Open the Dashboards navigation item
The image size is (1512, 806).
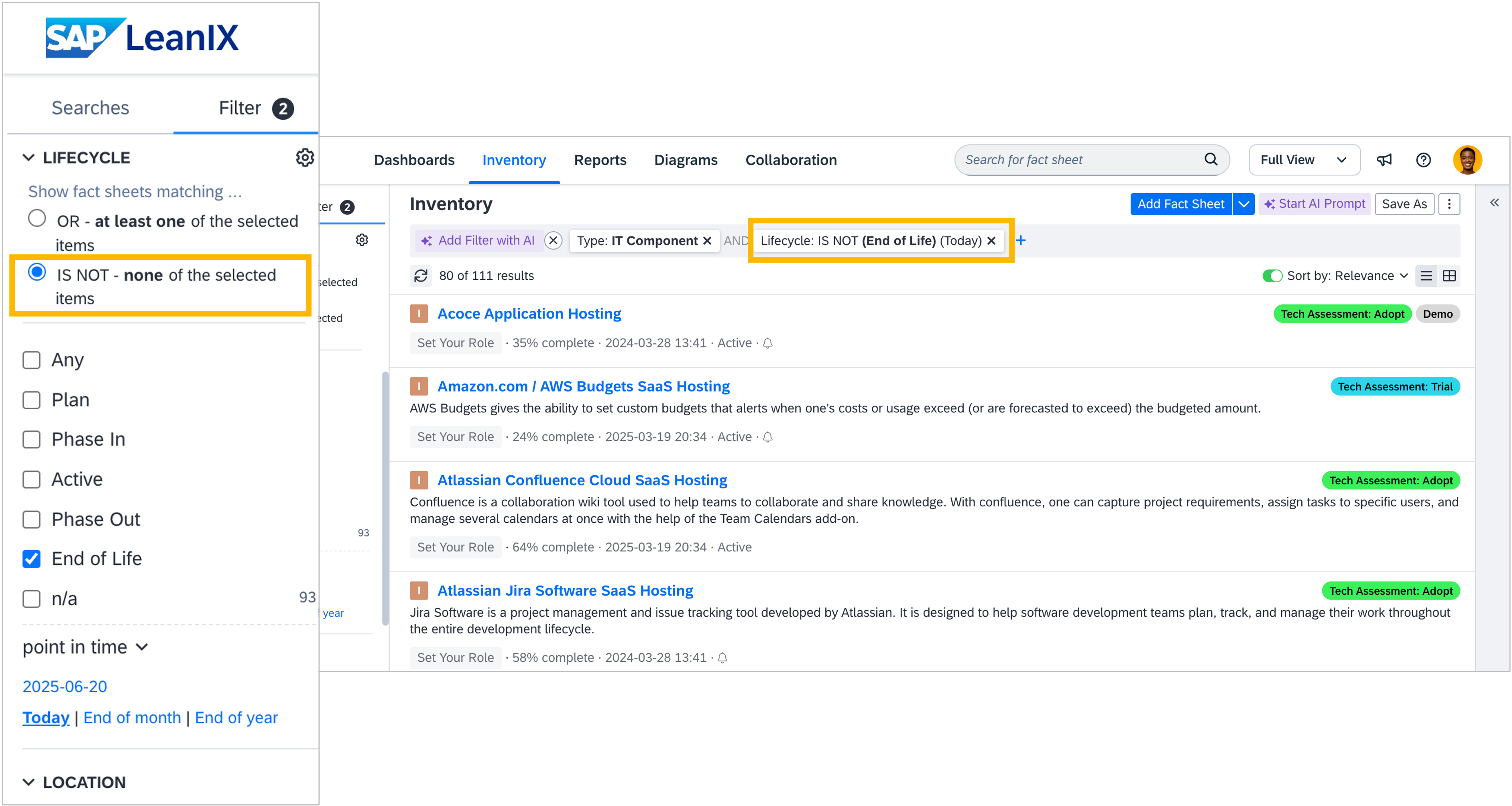414,160
